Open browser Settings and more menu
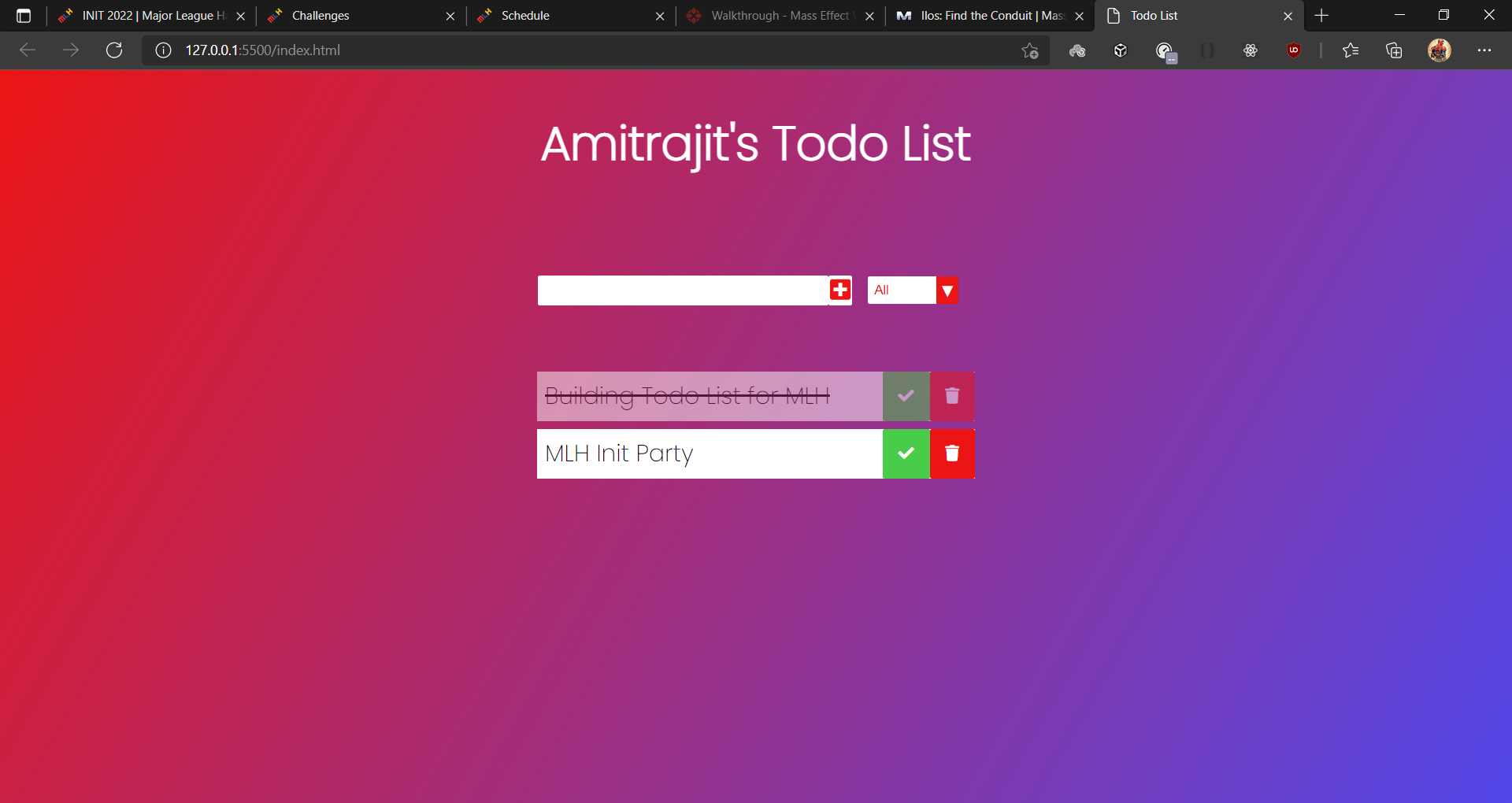This screenshot has height=803, width=1512. tap(1484, 50)
